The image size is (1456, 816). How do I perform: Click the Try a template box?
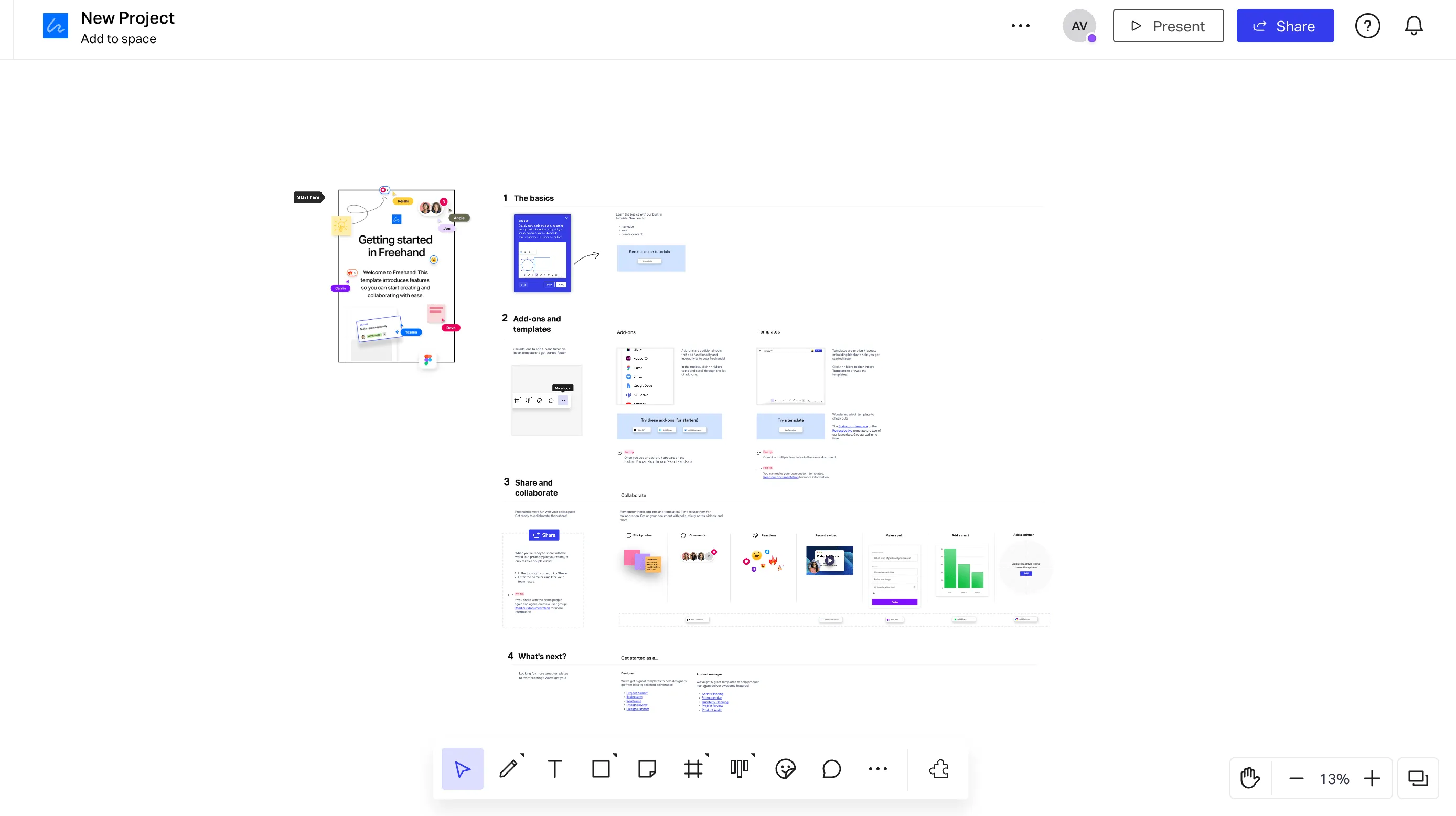click(790, 426)
